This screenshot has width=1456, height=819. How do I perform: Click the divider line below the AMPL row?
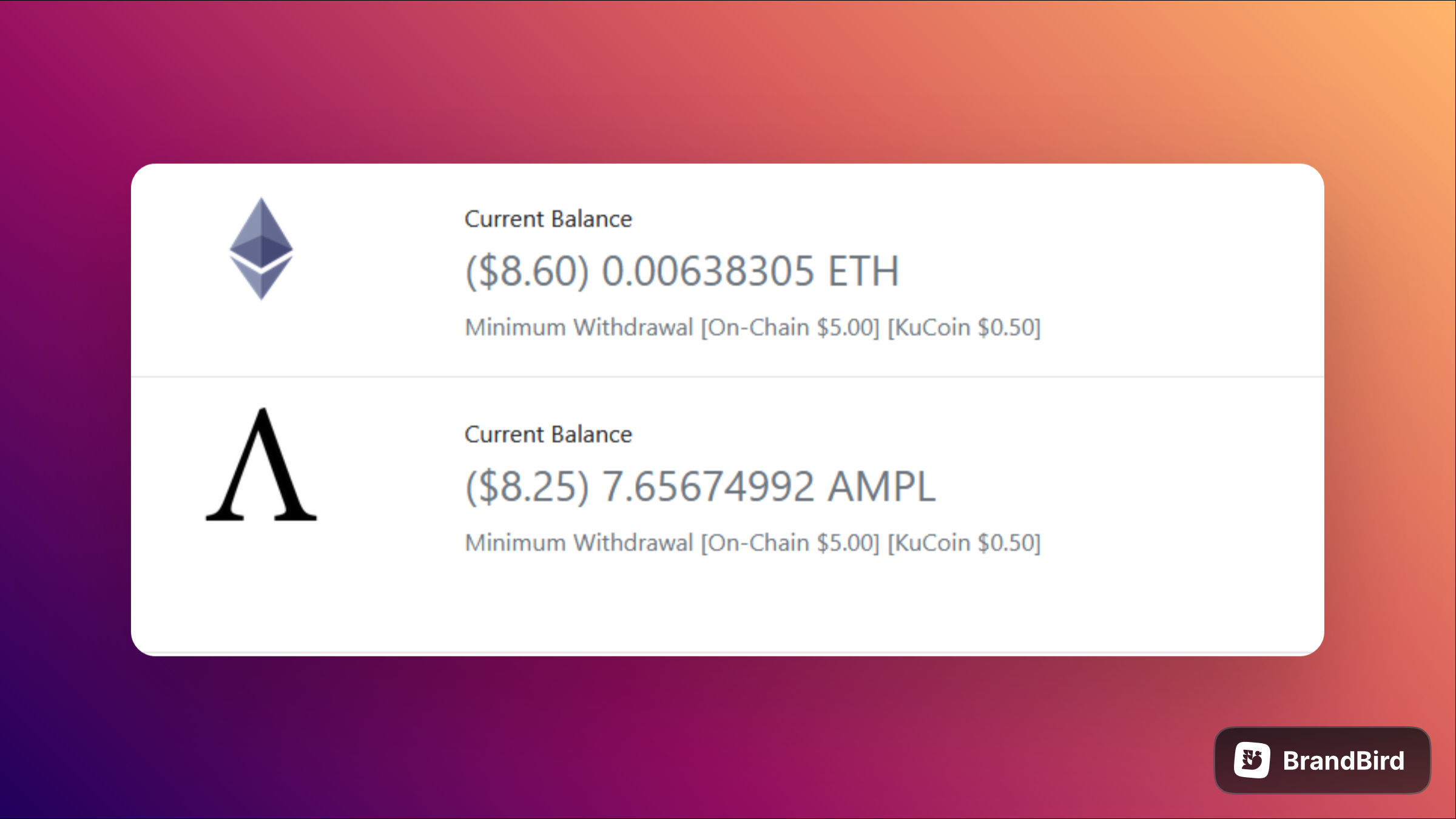click(x=727, y=653)
